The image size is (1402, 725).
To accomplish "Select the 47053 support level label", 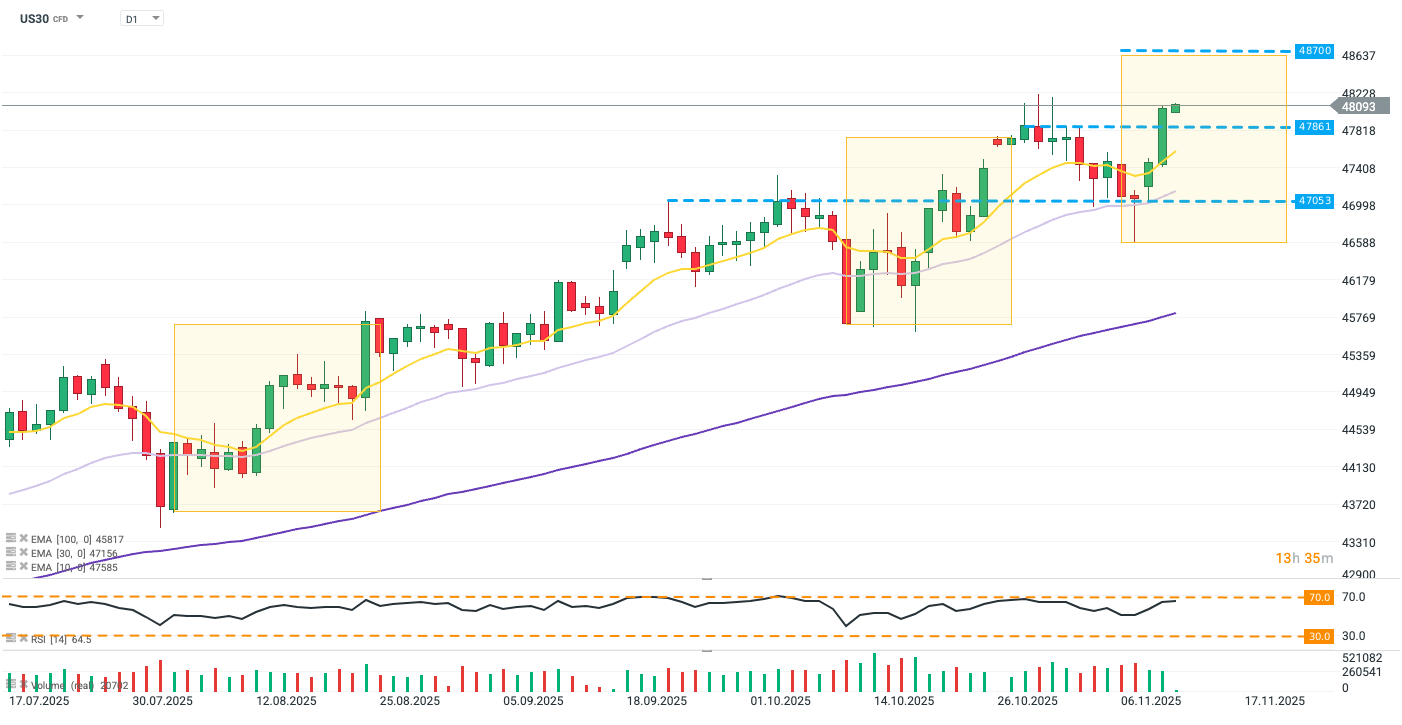I will (1312, 201).
